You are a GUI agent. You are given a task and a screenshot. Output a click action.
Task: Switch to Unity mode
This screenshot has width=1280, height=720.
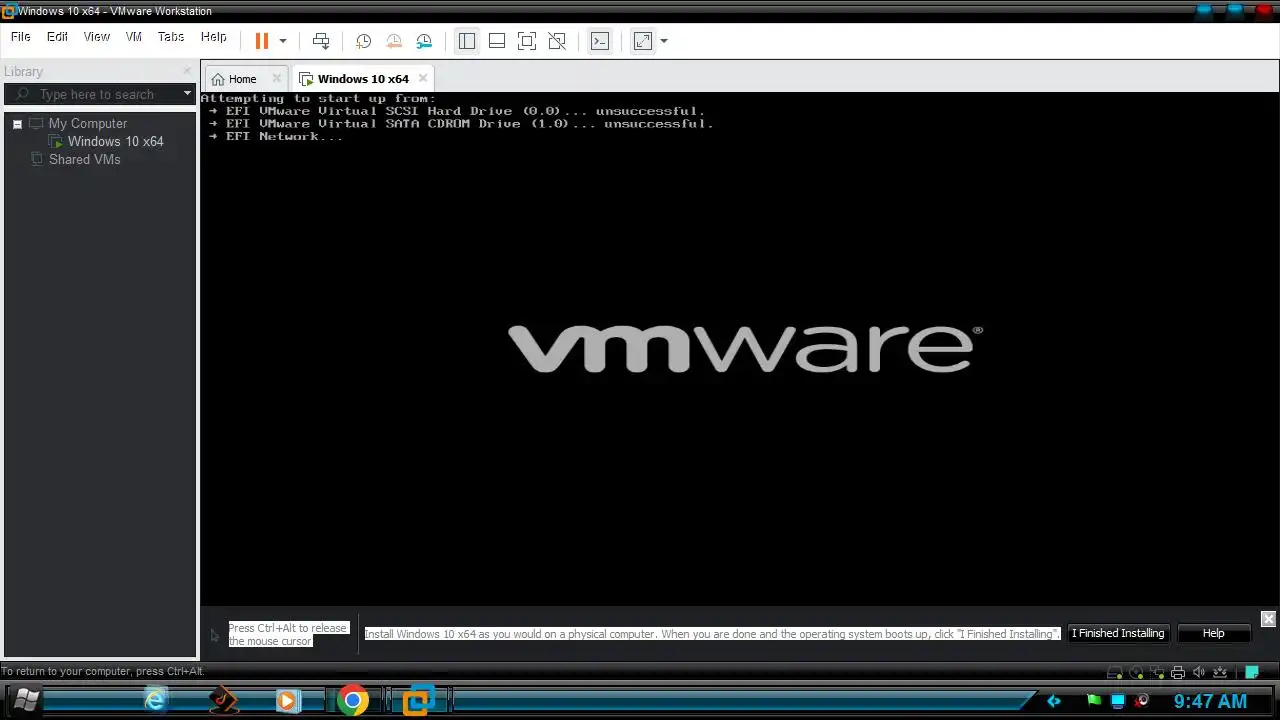coord(557,41)
